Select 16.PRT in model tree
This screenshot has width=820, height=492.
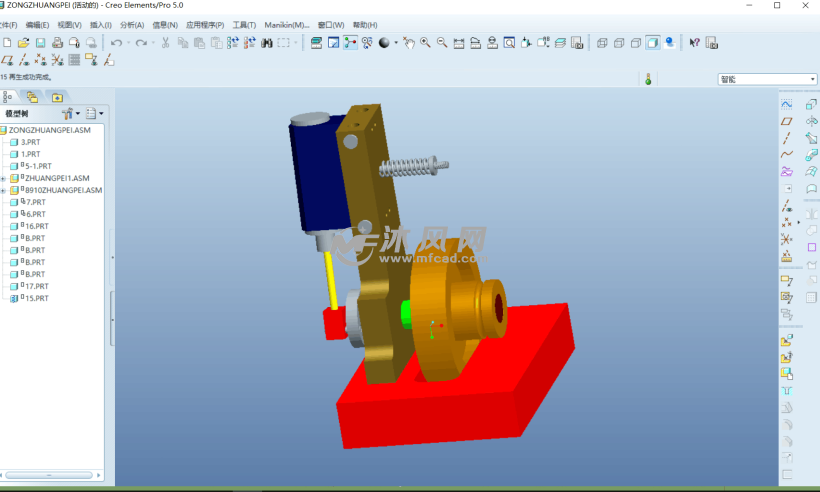[x=36, y=226]
